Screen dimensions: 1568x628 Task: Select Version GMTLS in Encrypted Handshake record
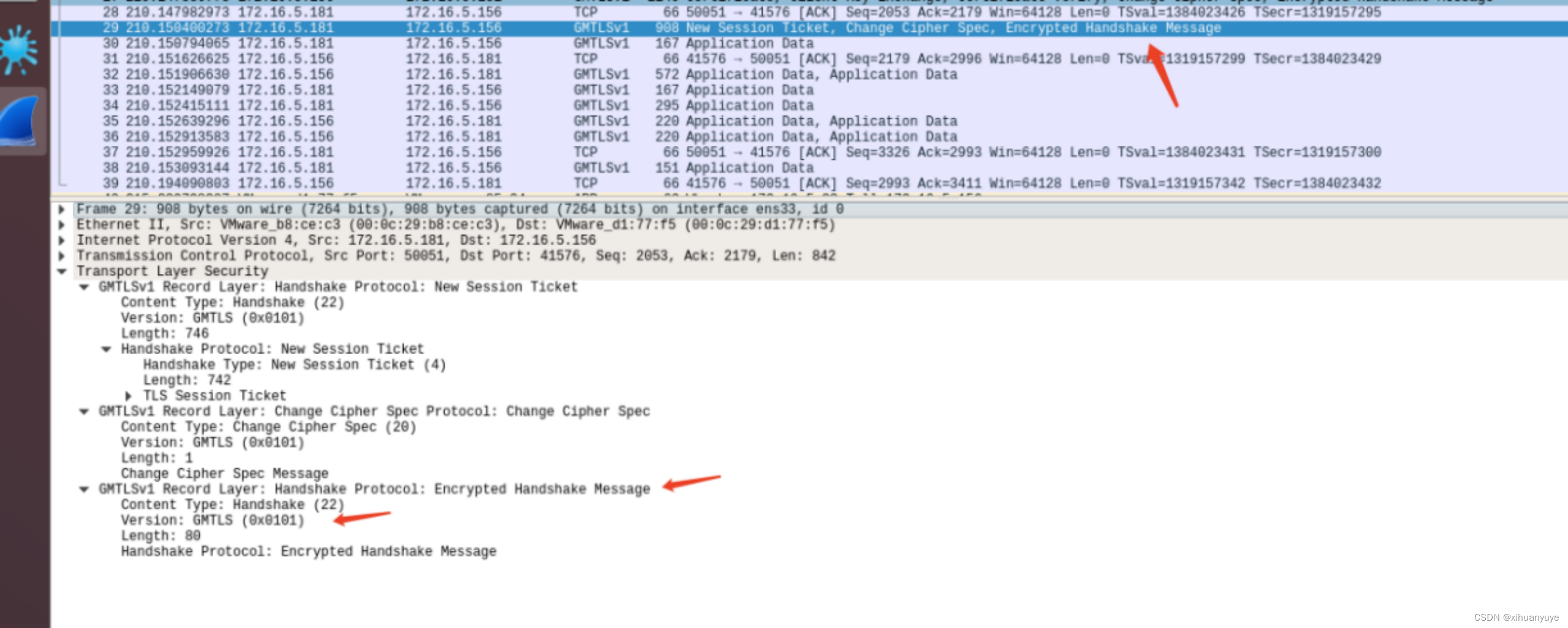coord(213,520)
